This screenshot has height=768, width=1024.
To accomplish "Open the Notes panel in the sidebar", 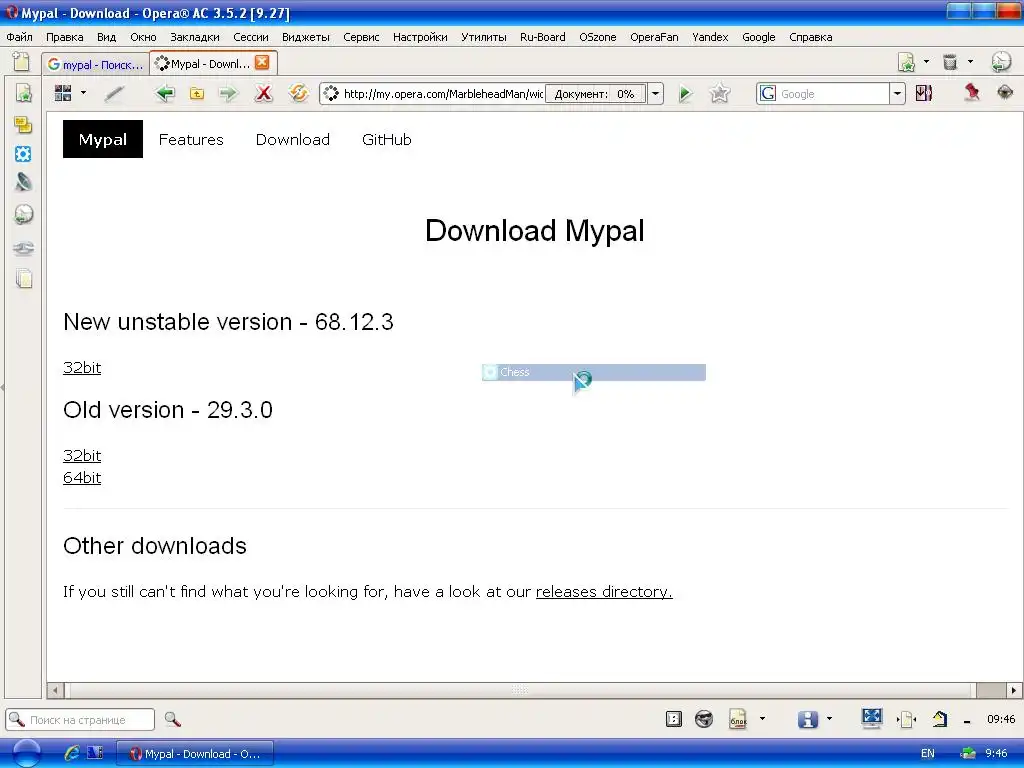I will [24, 125].
